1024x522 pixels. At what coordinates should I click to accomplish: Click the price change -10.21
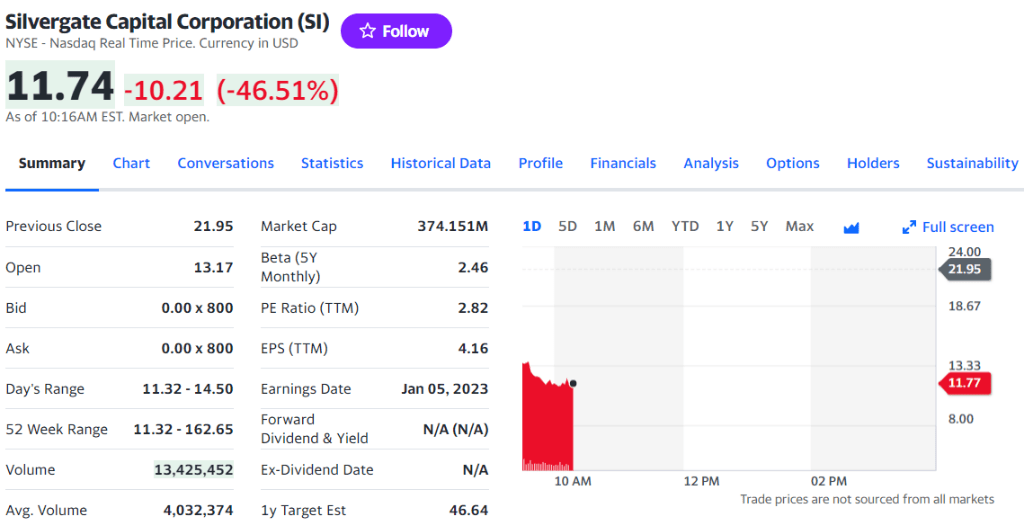[x=163, y=90]
